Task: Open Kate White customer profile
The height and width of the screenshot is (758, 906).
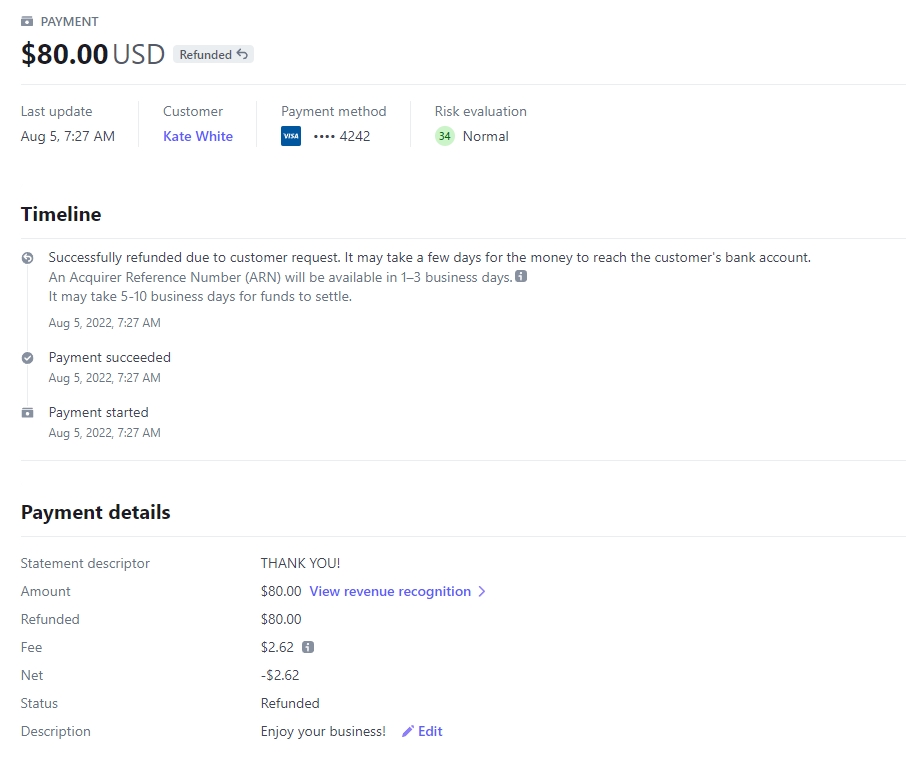Action: tap(198, 136)
